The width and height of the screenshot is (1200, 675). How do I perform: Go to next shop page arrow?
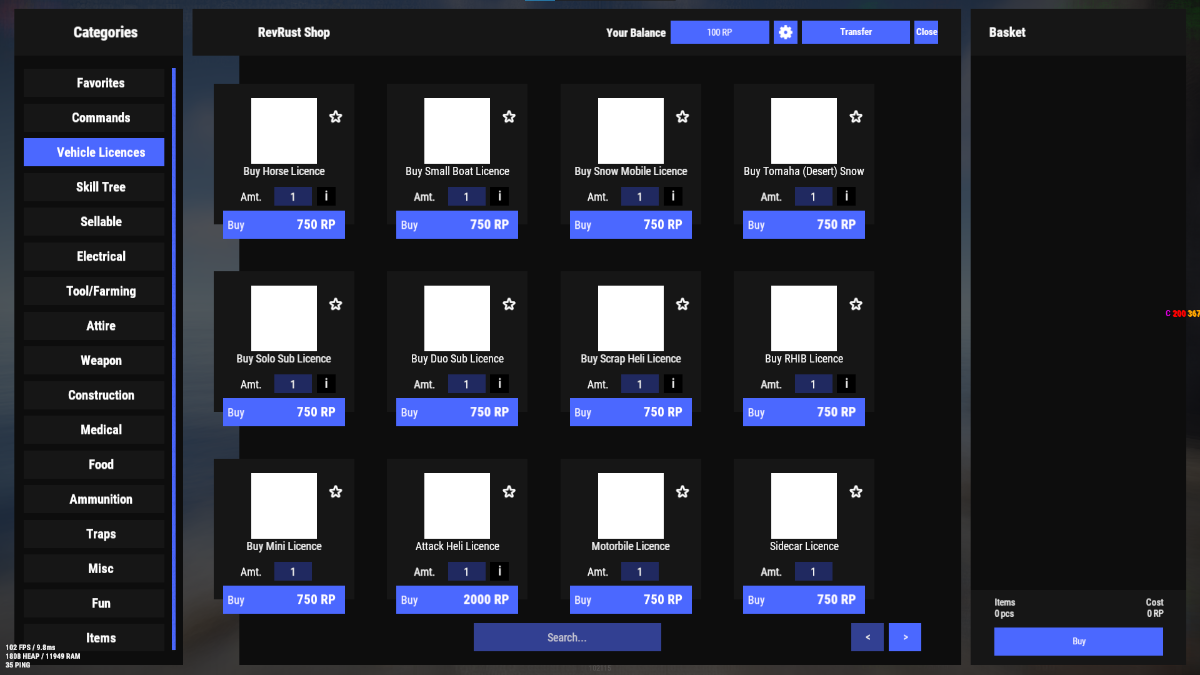(x=904, y=637)
